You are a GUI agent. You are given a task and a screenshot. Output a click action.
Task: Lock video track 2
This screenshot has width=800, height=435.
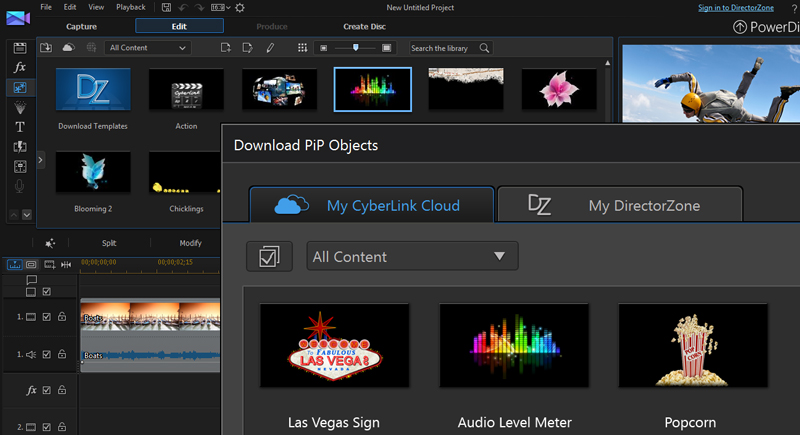(62, 427)
